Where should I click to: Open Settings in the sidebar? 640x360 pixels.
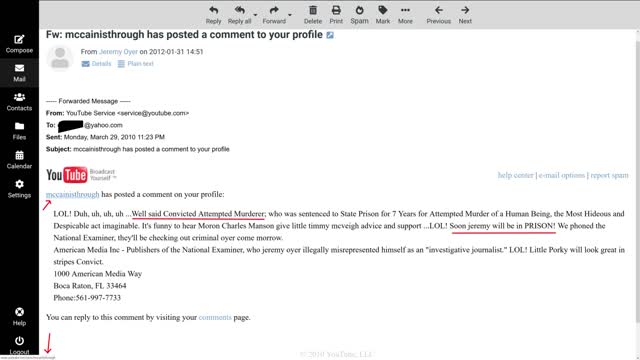pyautogui.click(x=19, y=189)
